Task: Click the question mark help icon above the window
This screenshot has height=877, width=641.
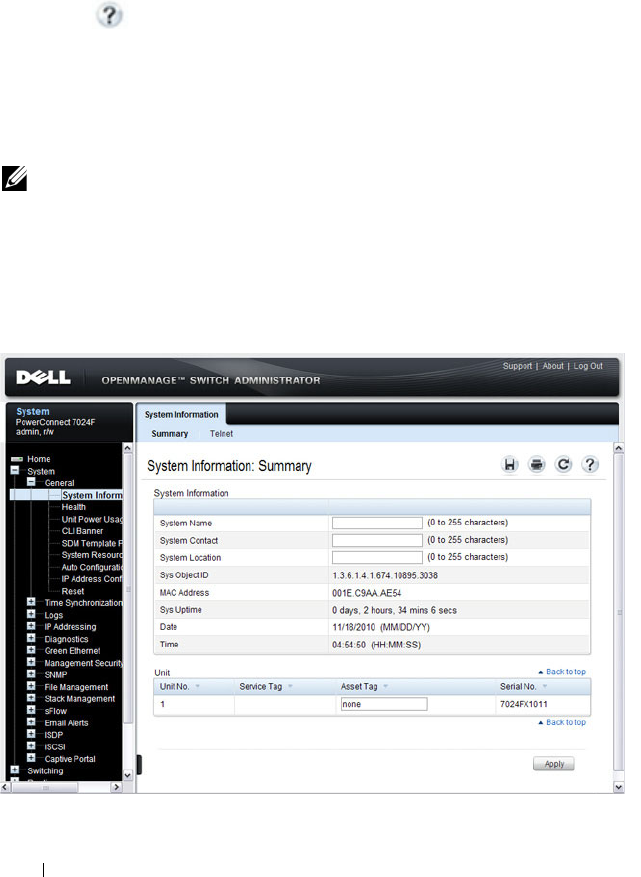Action: (109, 15)
